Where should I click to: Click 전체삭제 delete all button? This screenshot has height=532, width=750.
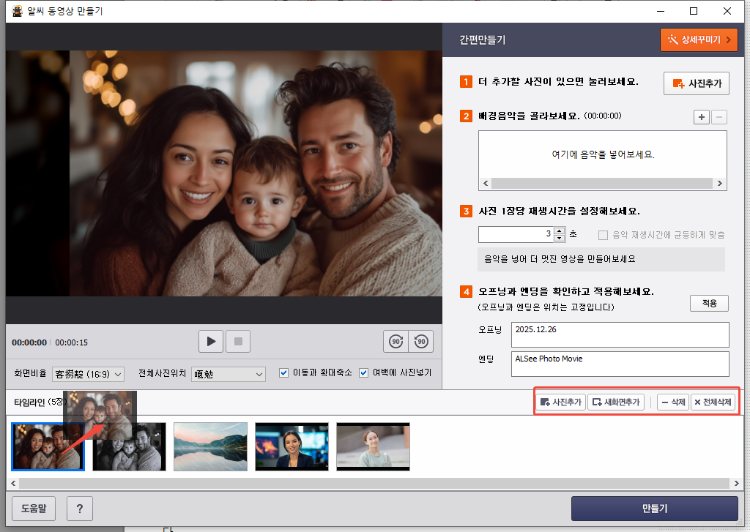(713, 402)
